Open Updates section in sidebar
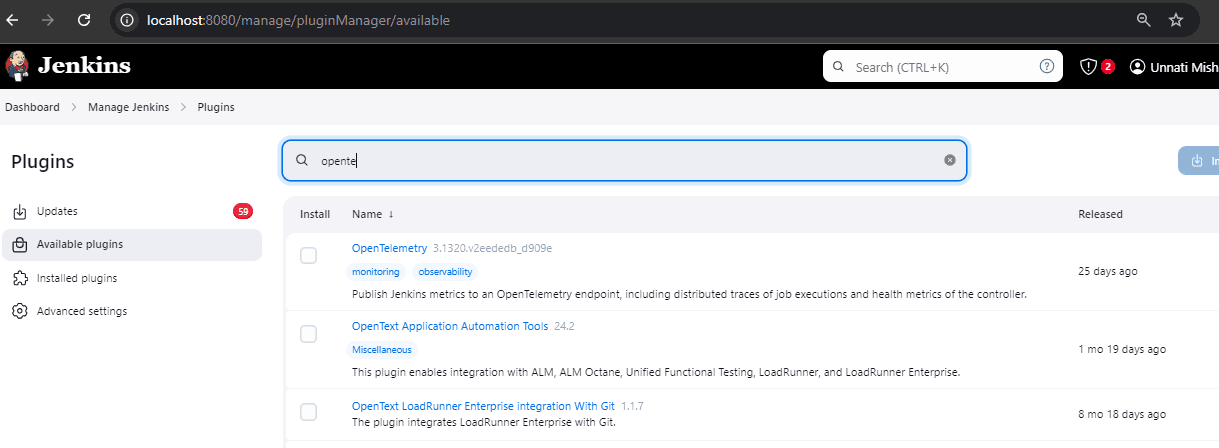1219x448 pixels. pyautogui.click(x=131, y=211)
